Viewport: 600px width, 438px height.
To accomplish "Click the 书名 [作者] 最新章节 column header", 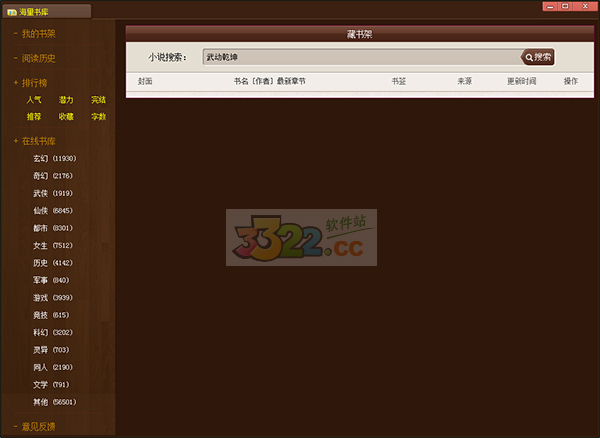I will [x=270, y=81].
